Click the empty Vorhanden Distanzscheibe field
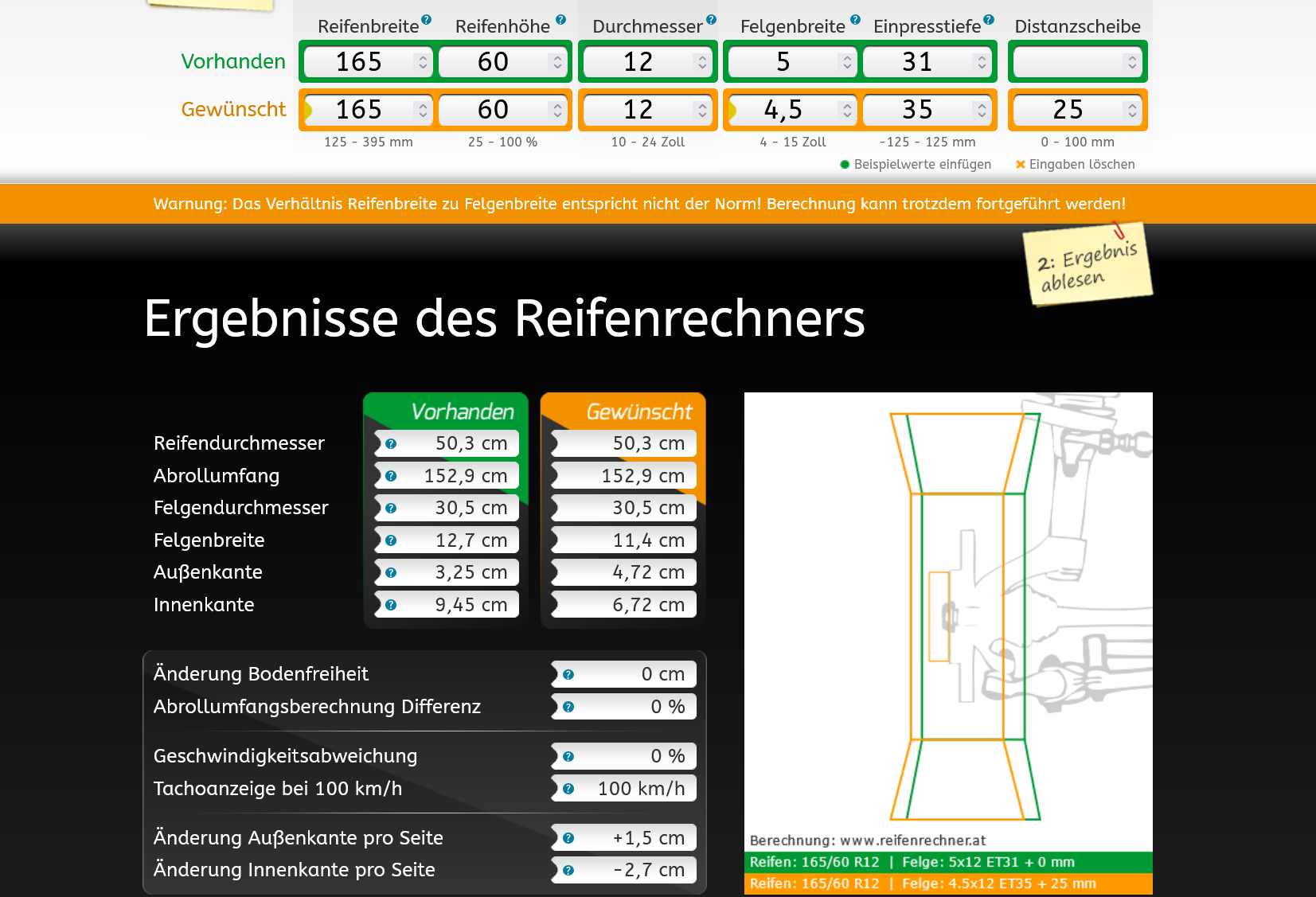 pyautogui.click(x=1068, y=62)
